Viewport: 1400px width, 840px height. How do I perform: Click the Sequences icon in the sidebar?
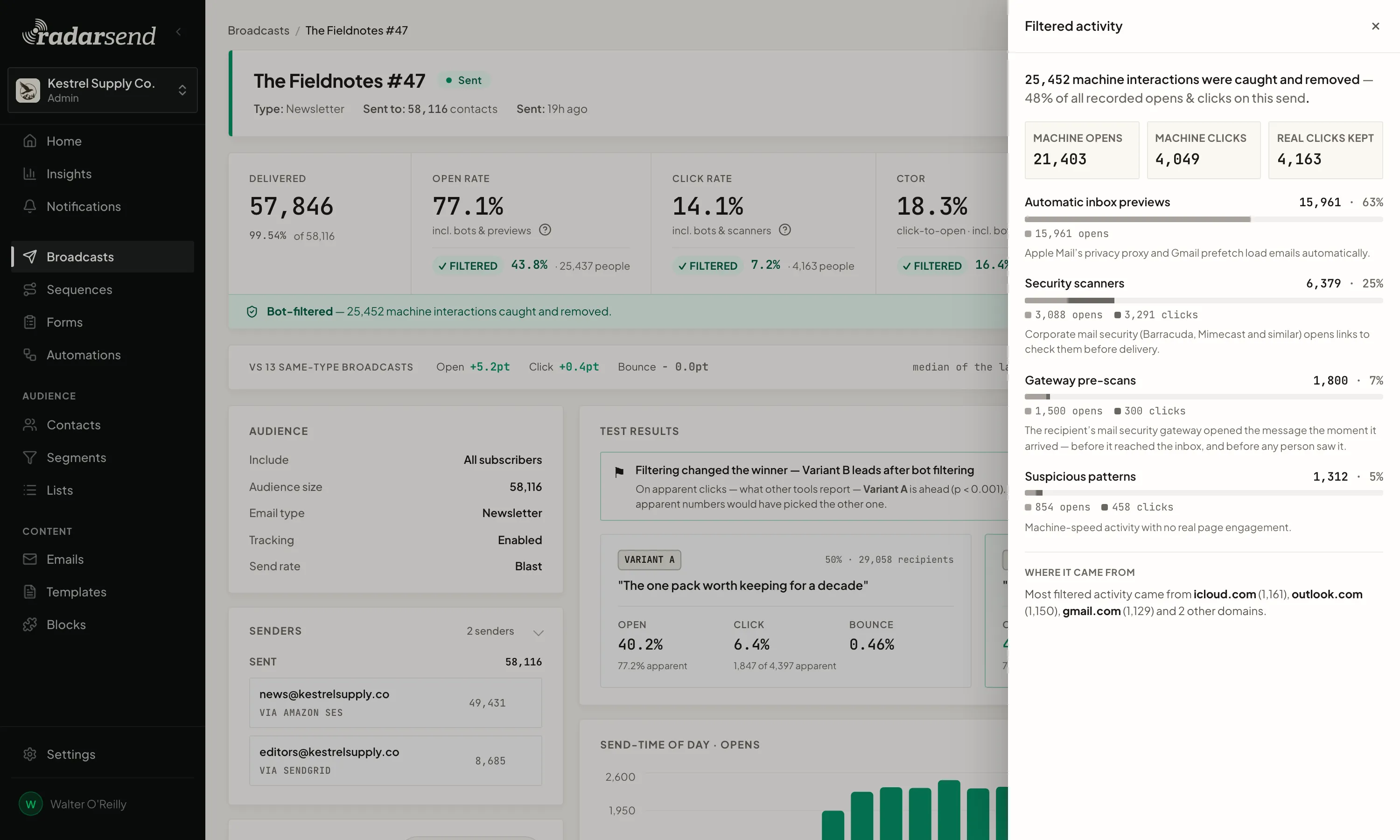(30, 290)
